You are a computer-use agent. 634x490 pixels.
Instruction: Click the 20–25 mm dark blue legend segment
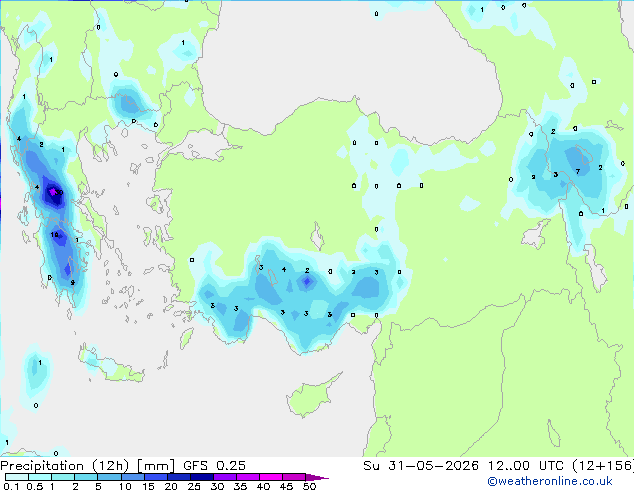pos(178,477)
